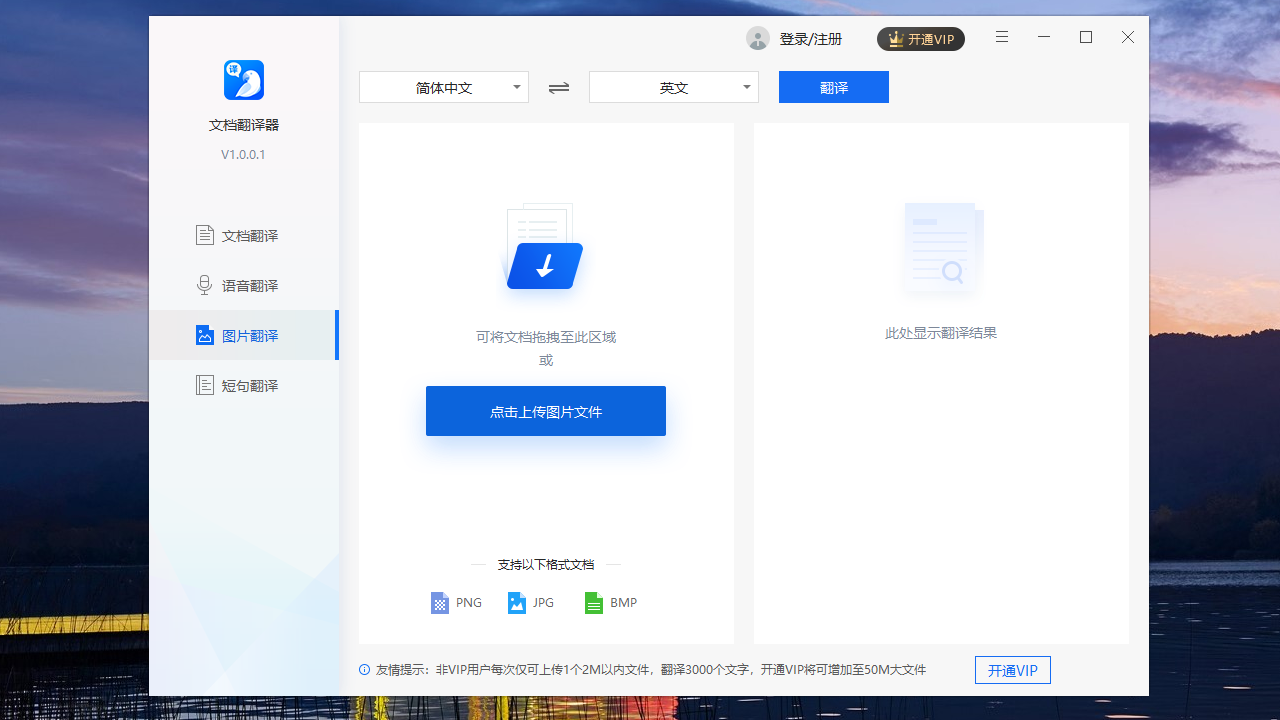Screen dimensions: 1280x720
Task: Click the 登录/注册 login link
Action: pos(810,38)
